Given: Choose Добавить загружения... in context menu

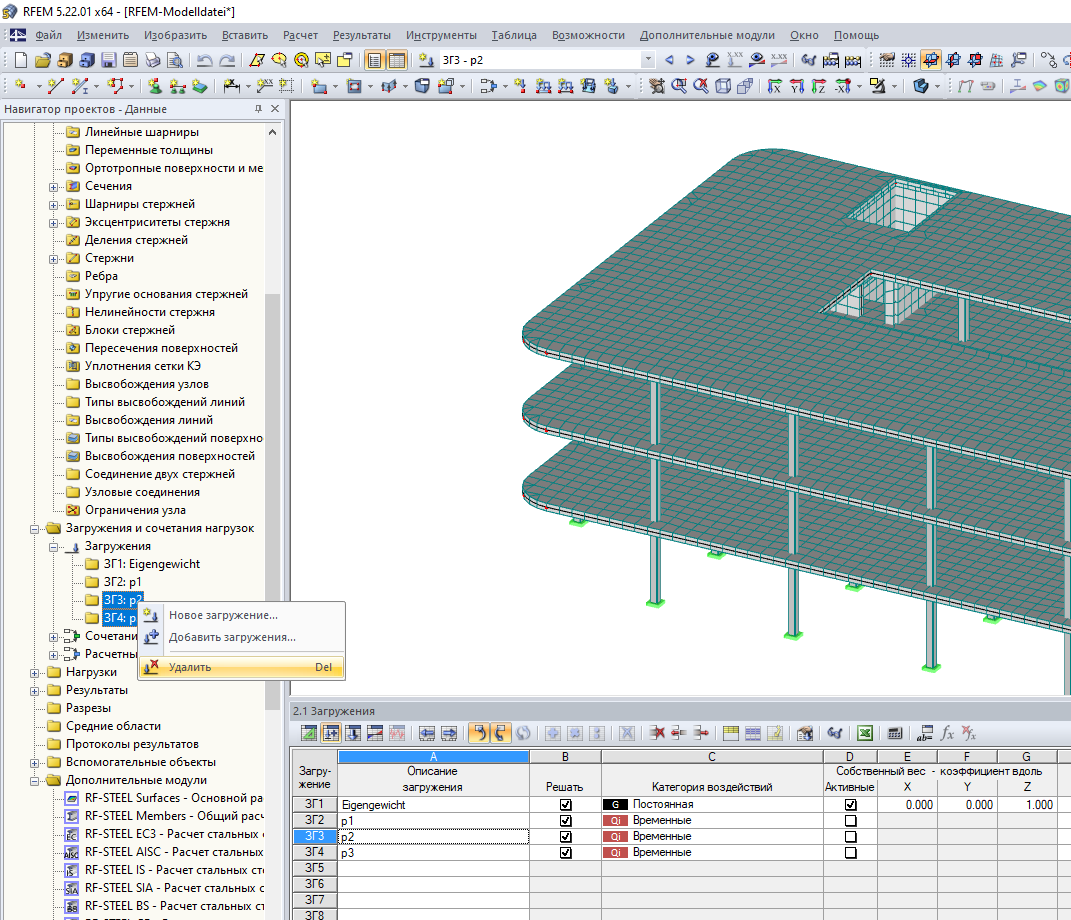Looking at the screenshot, I should 242,637.
